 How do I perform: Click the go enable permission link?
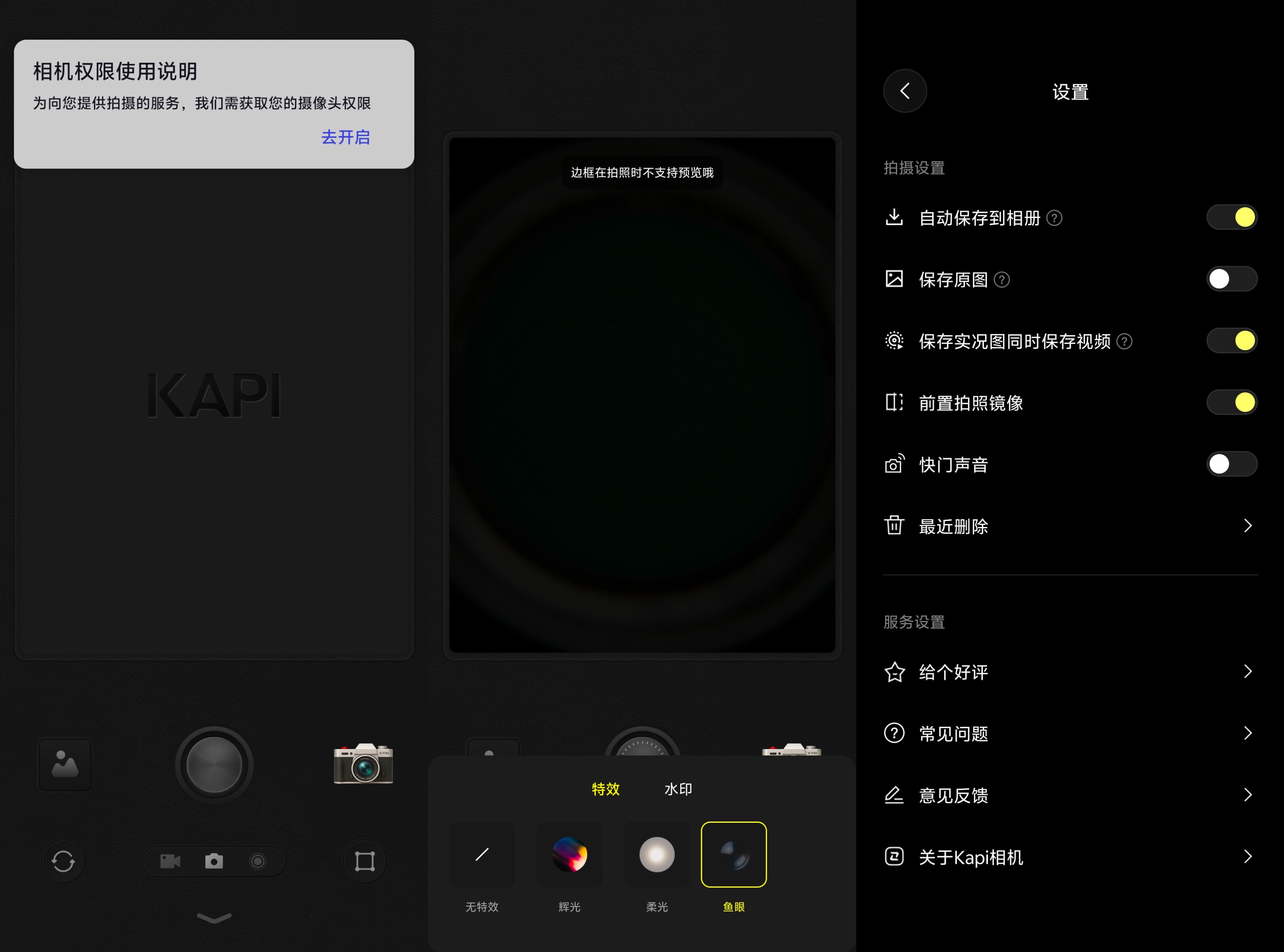(346, 137)
